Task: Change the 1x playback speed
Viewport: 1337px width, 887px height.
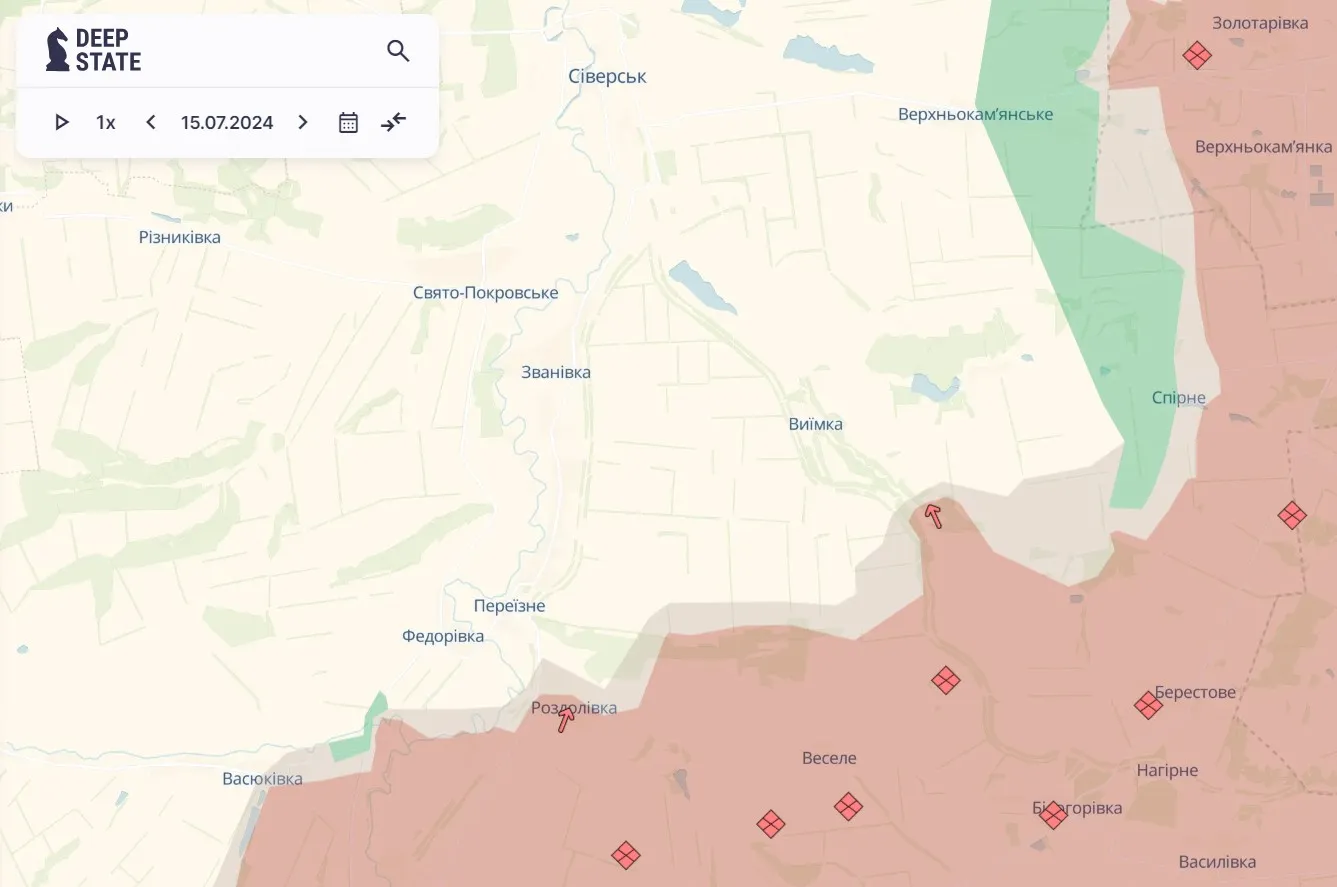Action: (x=106, y=122)
